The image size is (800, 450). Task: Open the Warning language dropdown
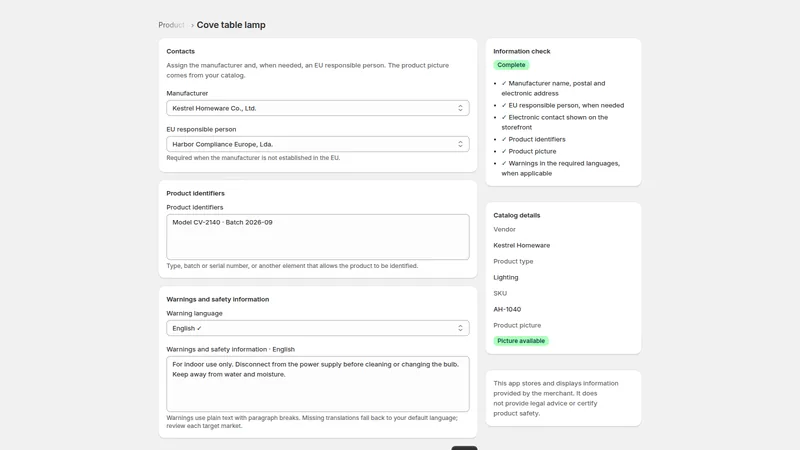pyautogui.click(x=317, y=328)
